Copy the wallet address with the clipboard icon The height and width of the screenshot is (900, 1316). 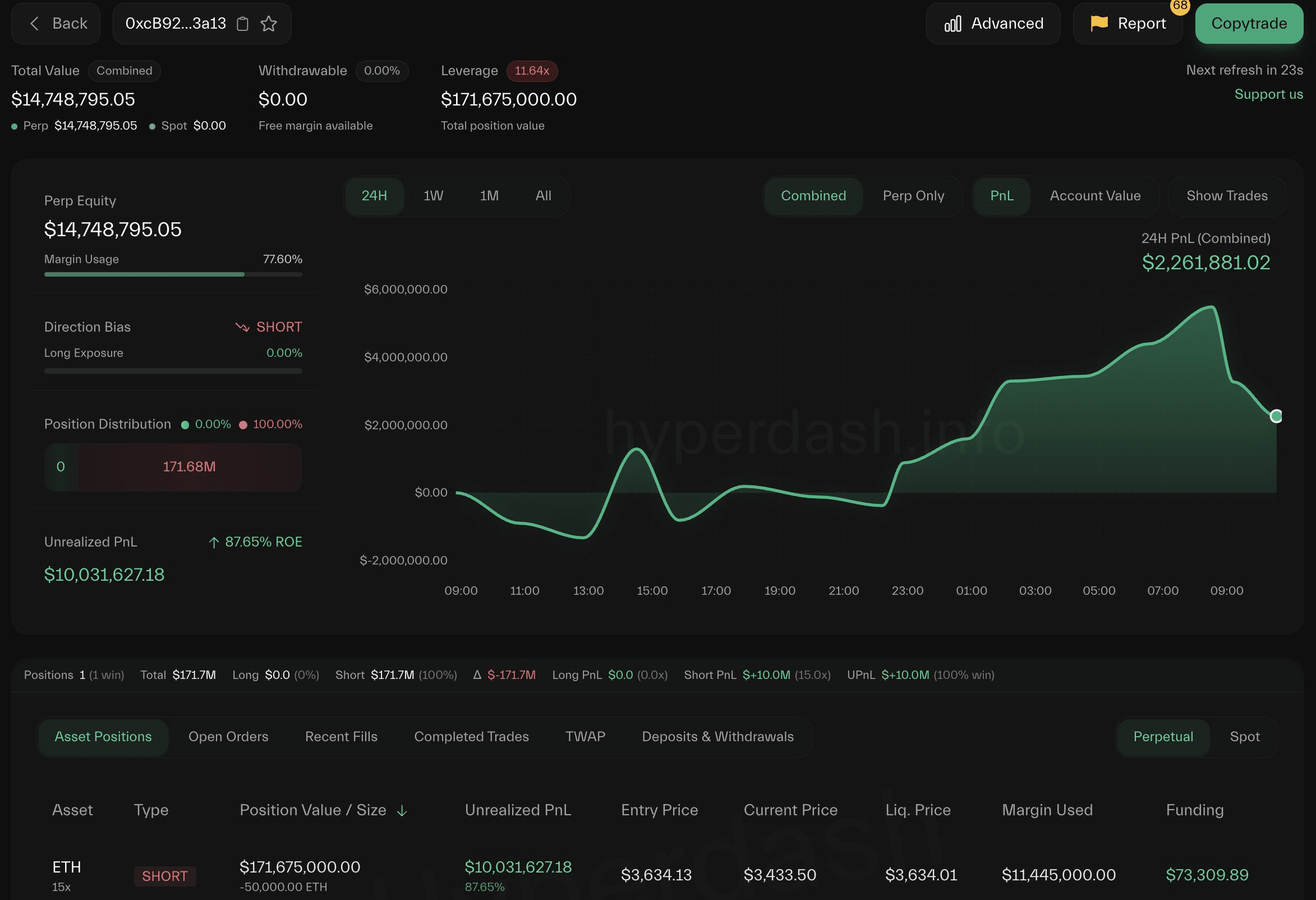tap(242, 24)
